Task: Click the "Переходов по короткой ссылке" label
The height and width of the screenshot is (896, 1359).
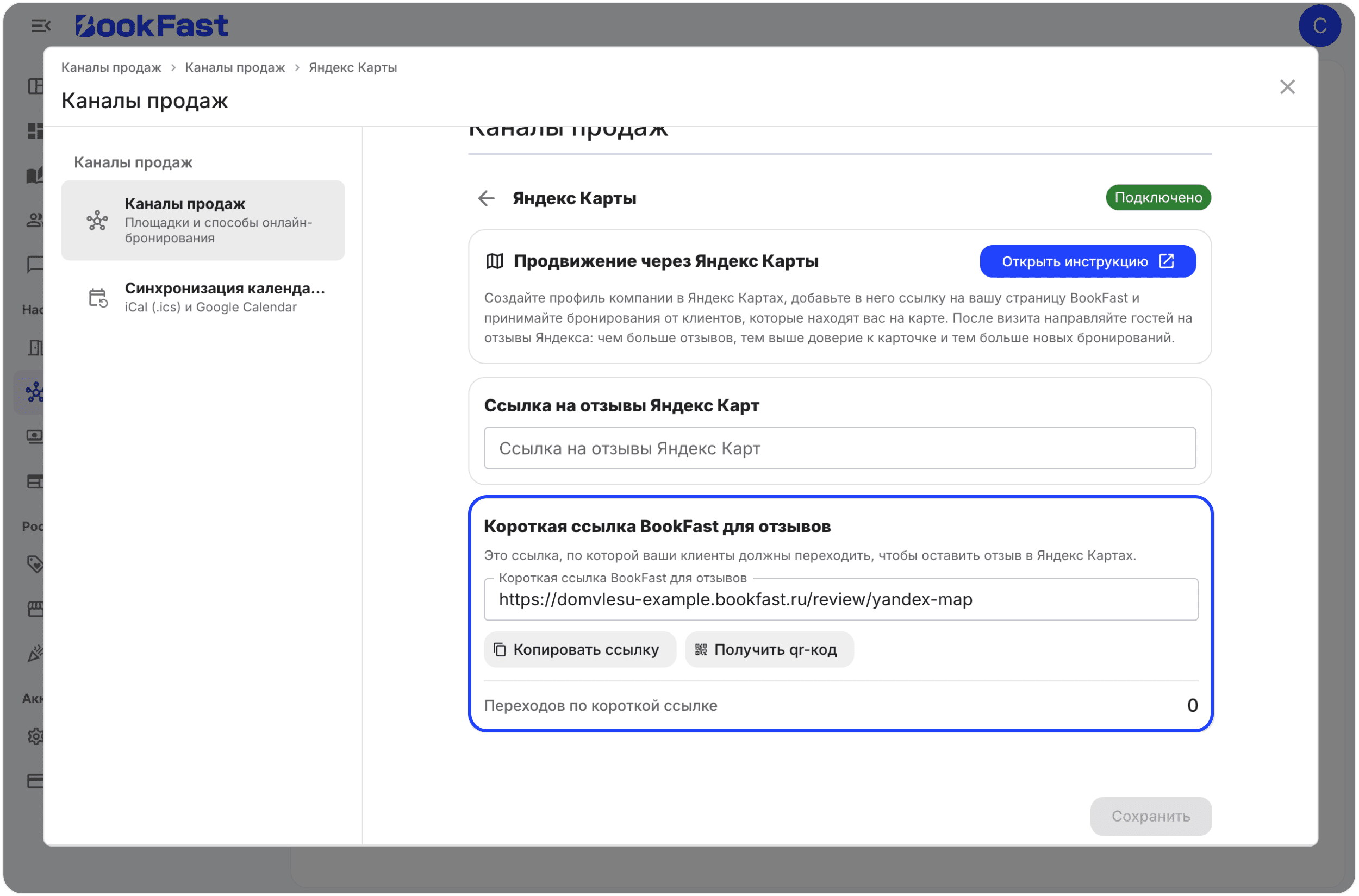Action: [600, 706]
